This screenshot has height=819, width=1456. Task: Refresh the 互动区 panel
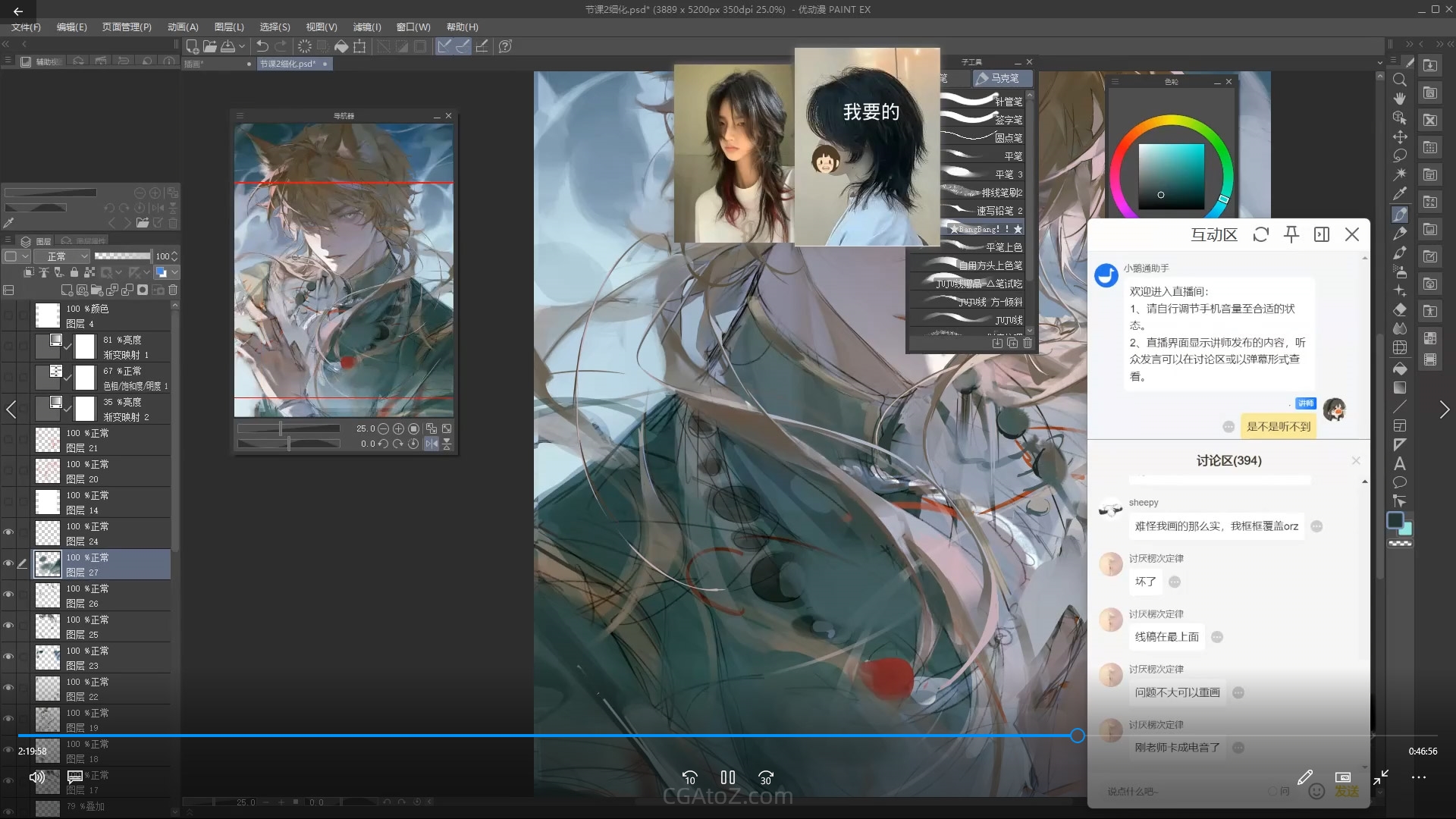[x=1261, y=234]
